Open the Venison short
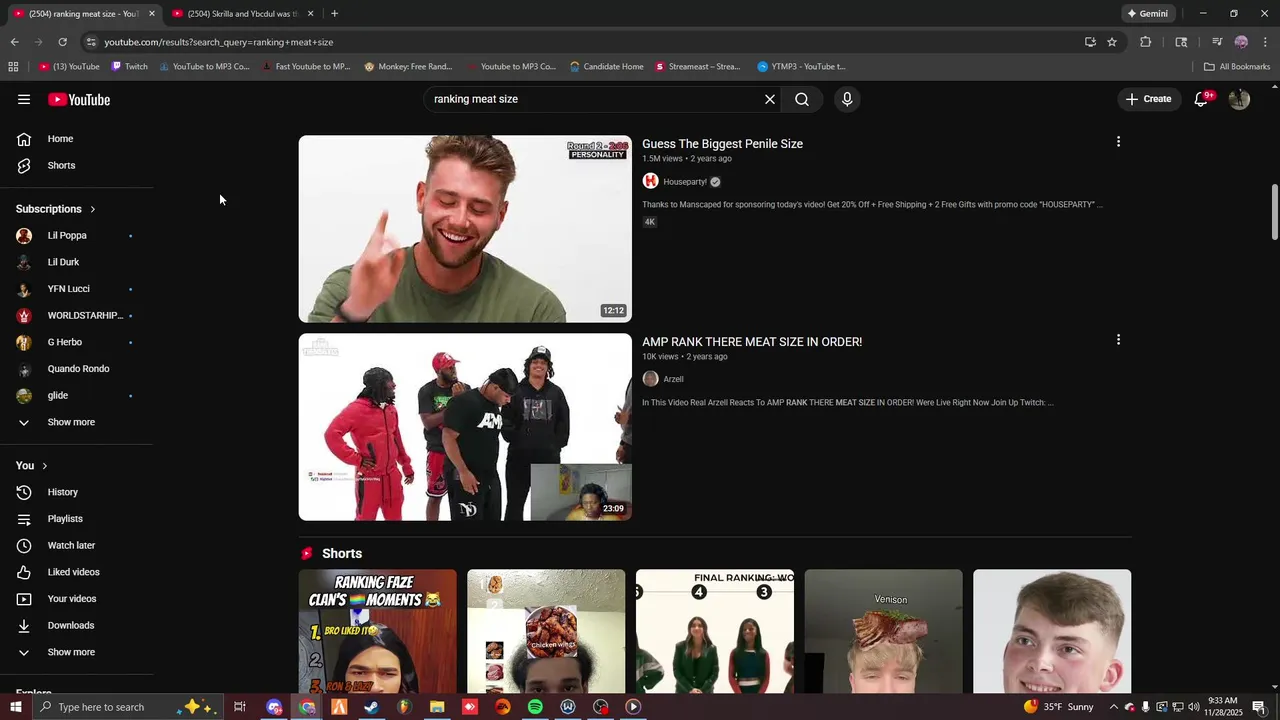 (884, 632)
